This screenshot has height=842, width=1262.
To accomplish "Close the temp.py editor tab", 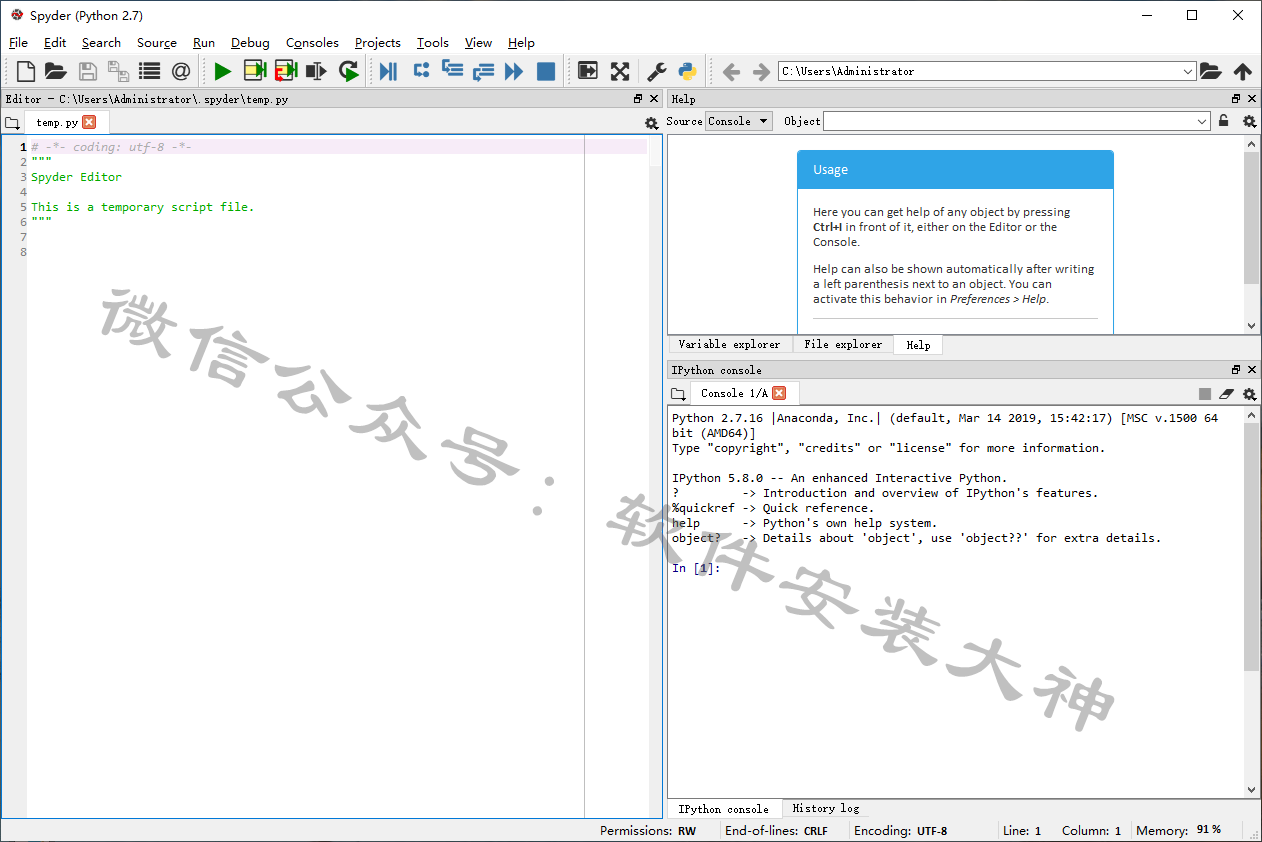I will 89,122.
